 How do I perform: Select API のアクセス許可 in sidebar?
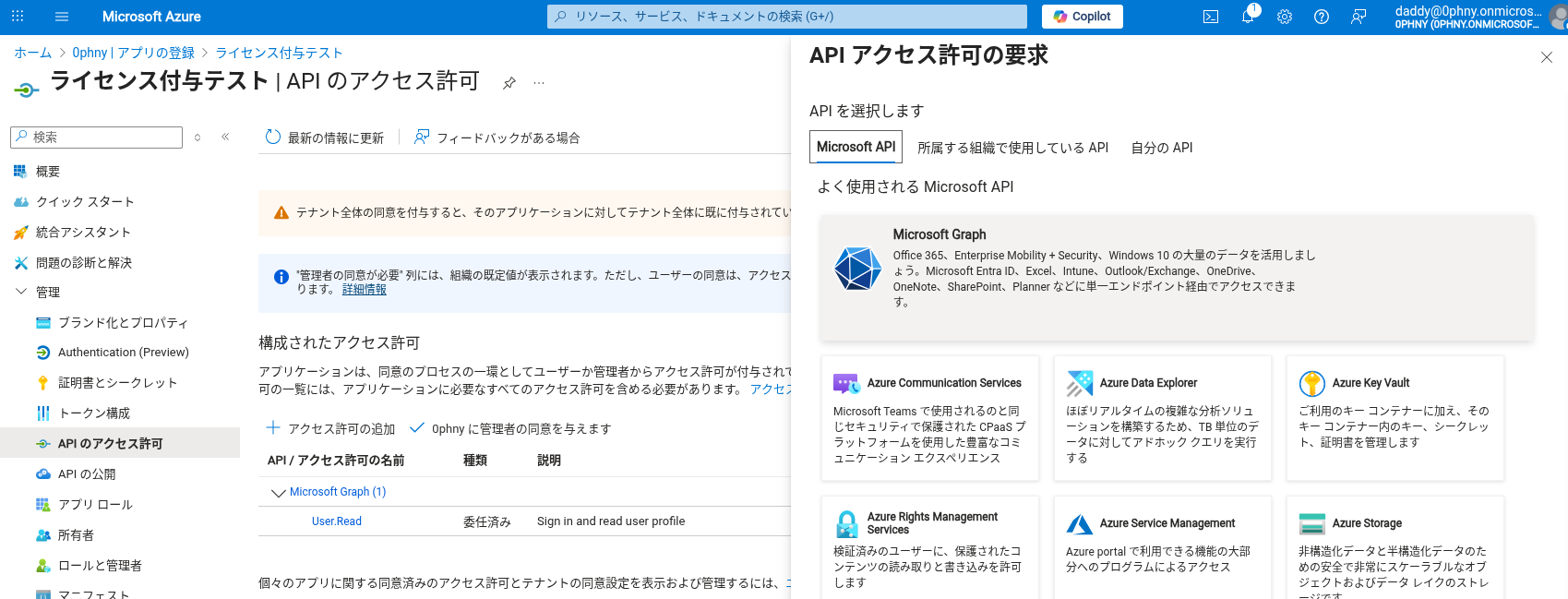(120, 444)
